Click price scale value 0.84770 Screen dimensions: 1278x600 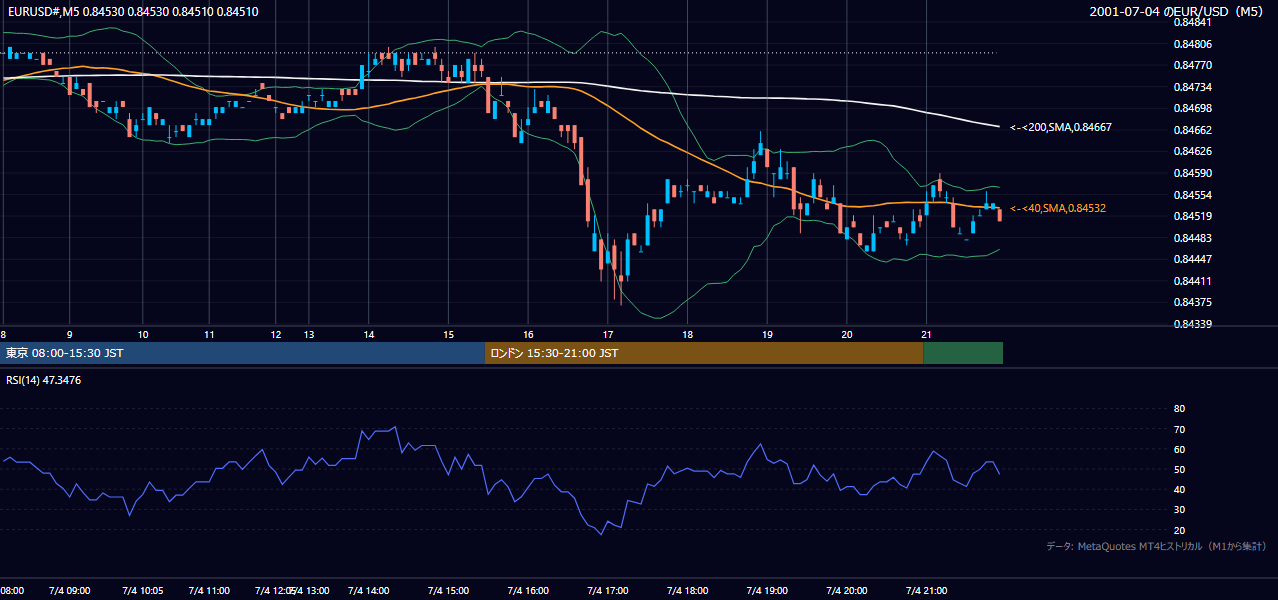point(1192,66)
